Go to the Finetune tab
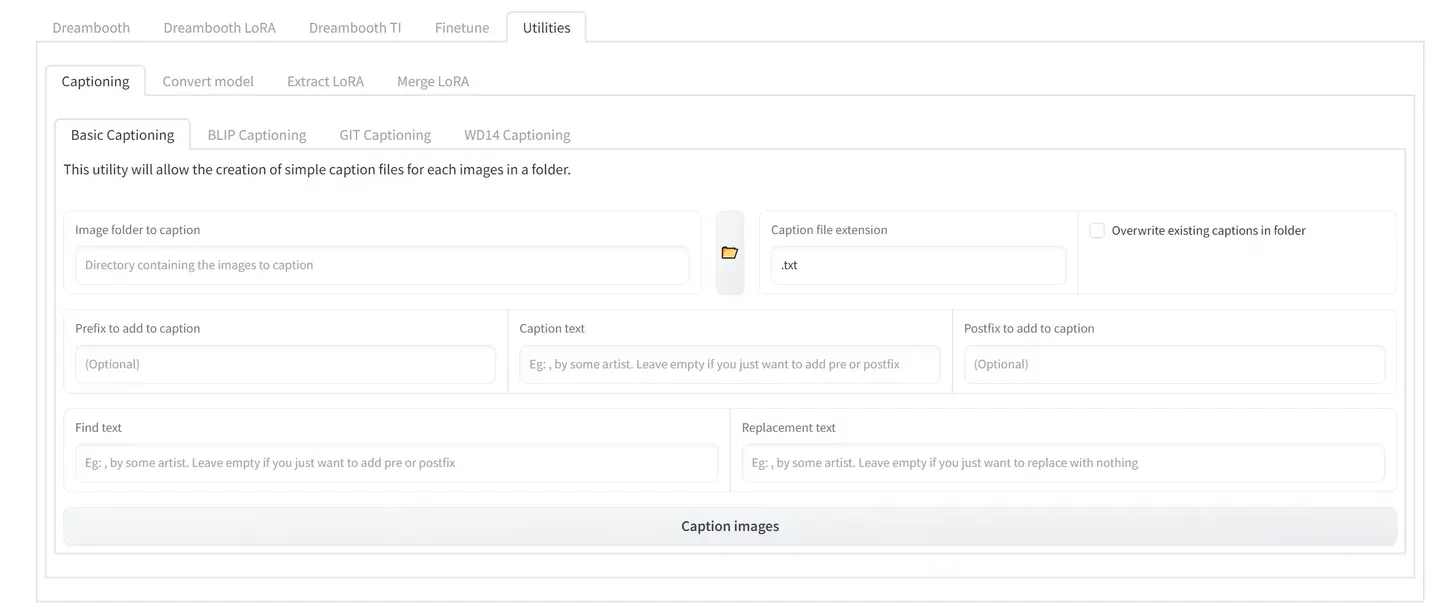The height and width of the screenshot is (616, 1440). [x=462, y=28]
